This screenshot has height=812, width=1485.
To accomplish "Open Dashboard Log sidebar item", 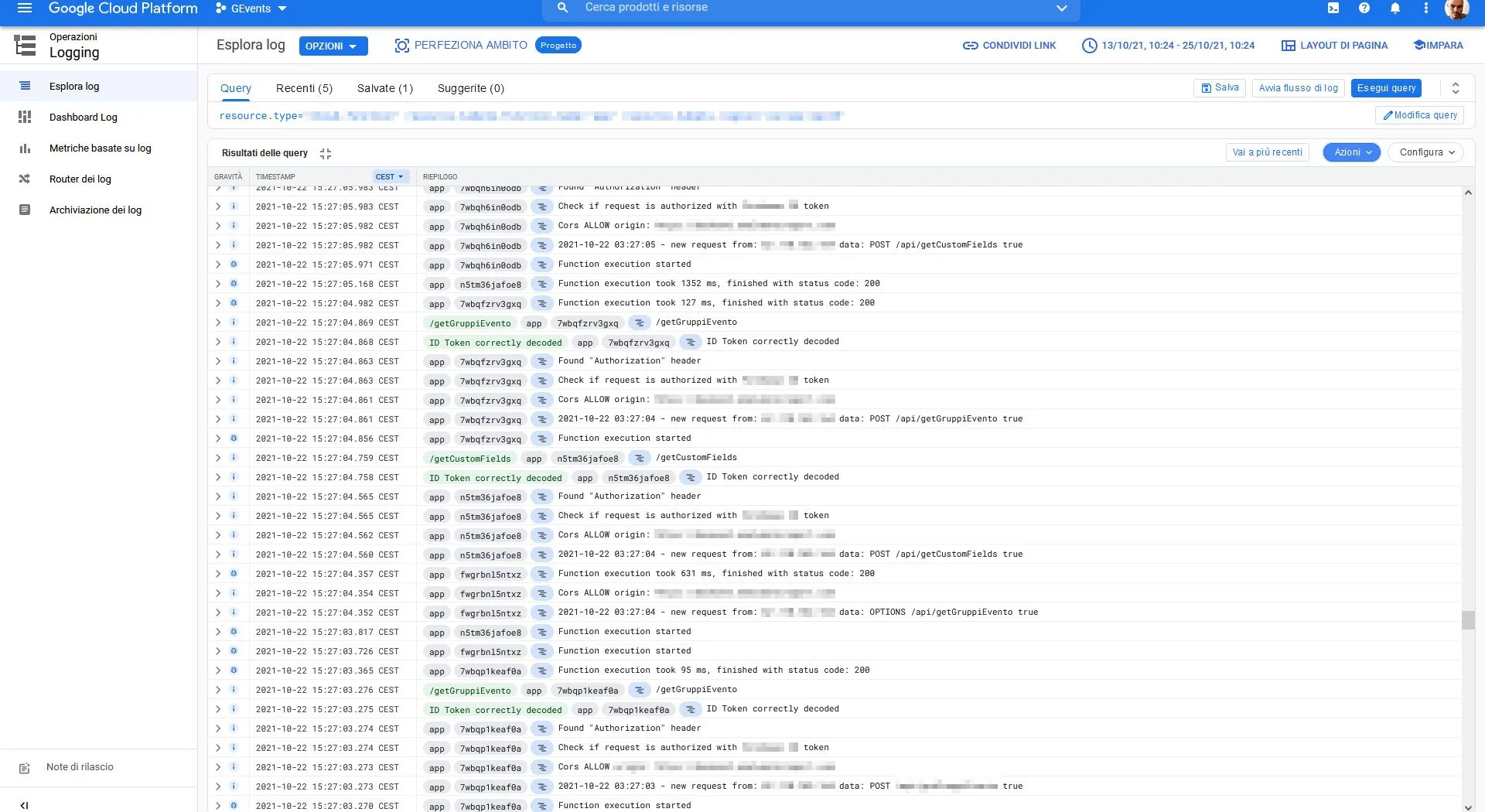I will coord(99,117).
